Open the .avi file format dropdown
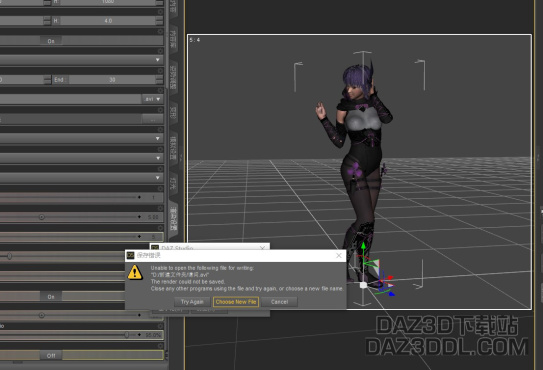The width and height of the screenshot is (543, 370). [x=152, y=99]
